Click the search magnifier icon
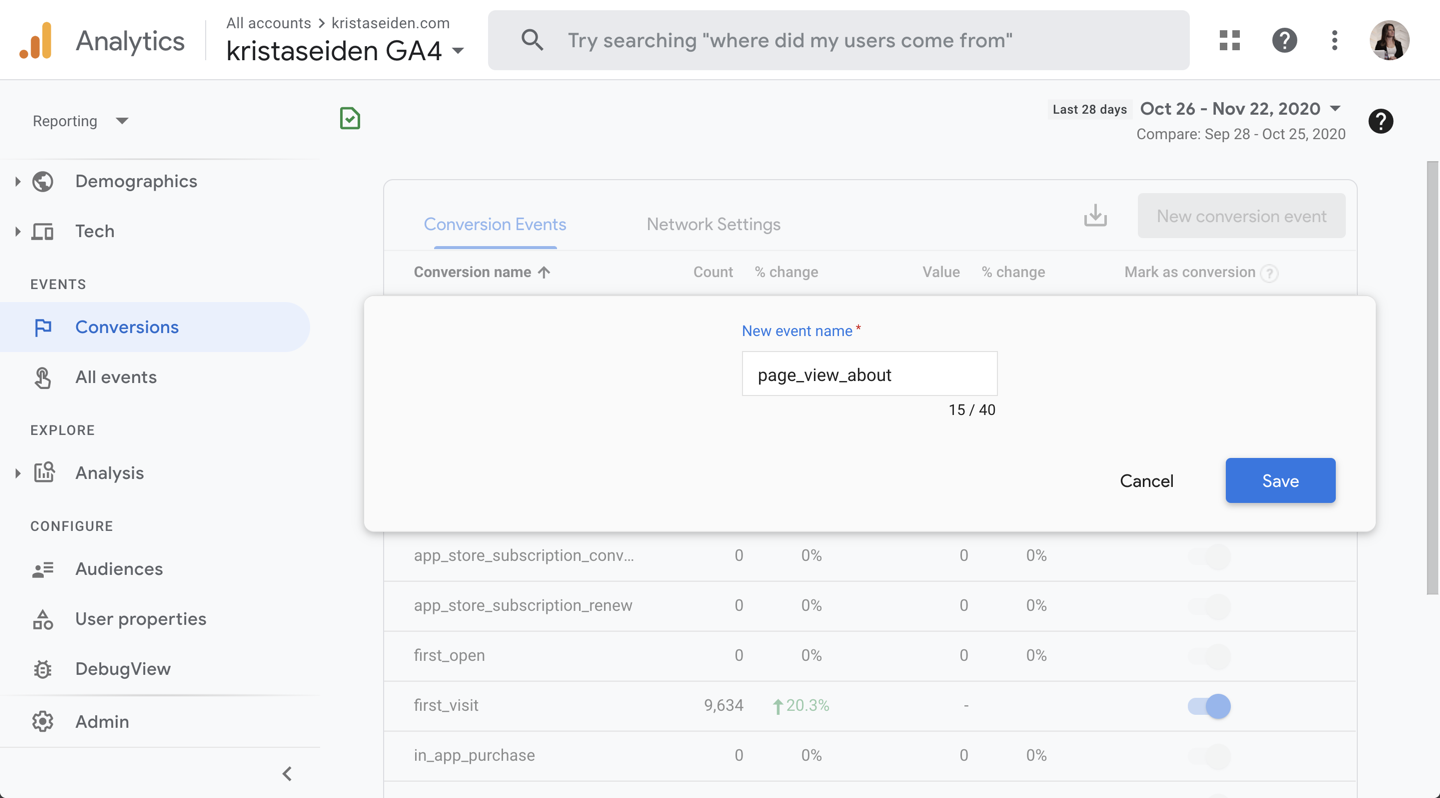The width and height of the screenshot is (1440, 798). 532,40
